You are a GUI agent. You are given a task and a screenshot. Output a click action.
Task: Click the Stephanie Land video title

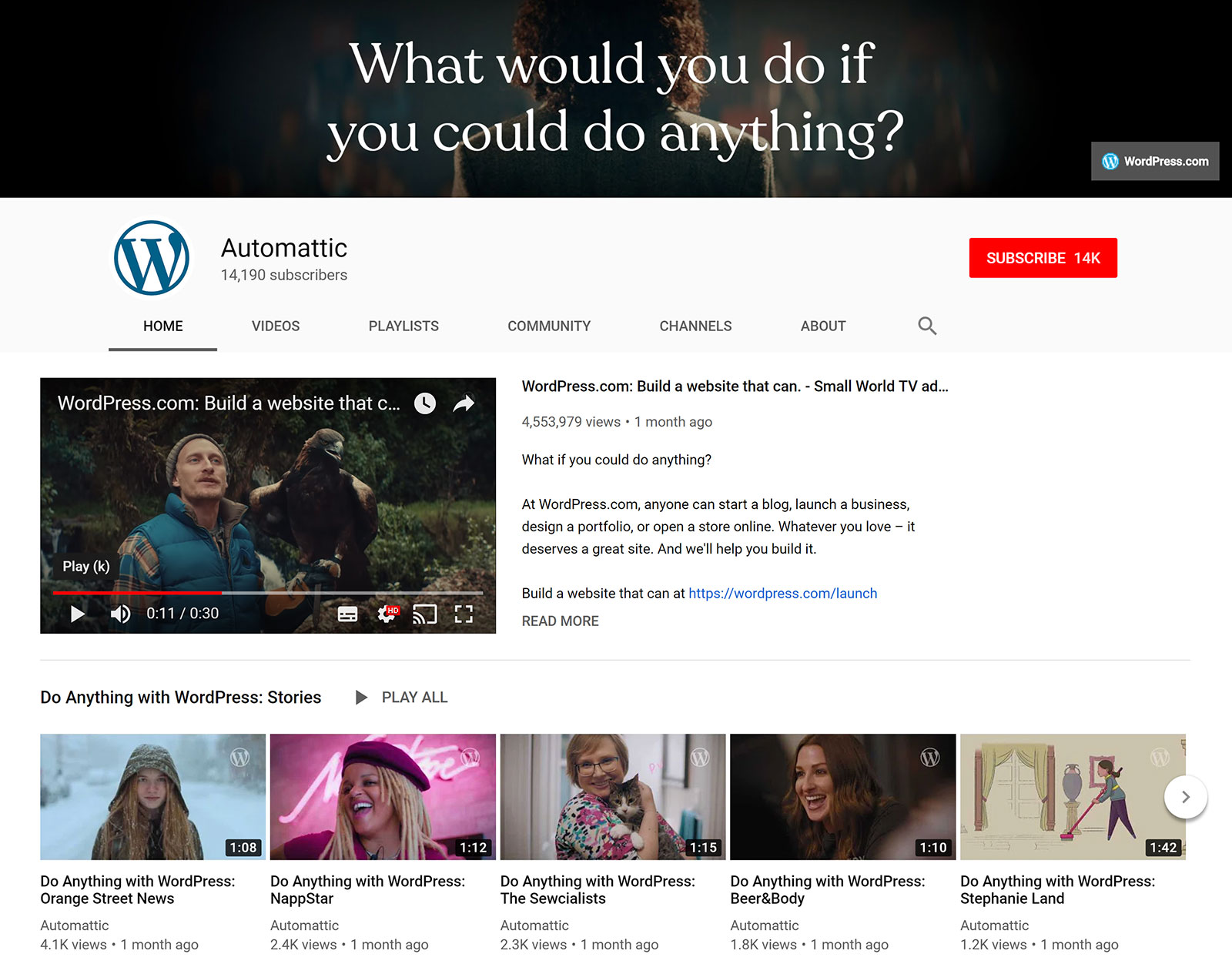click(1058, 890)
